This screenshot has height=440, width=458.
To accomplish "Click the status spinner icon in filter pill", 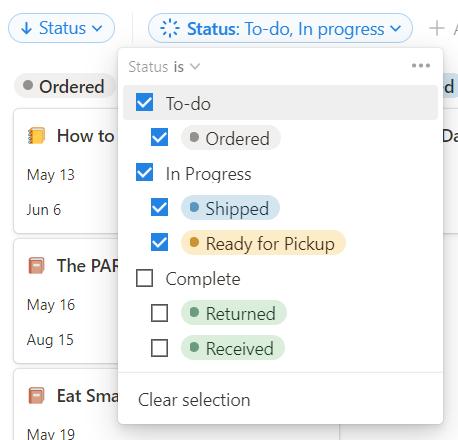I will click(170, 28).
